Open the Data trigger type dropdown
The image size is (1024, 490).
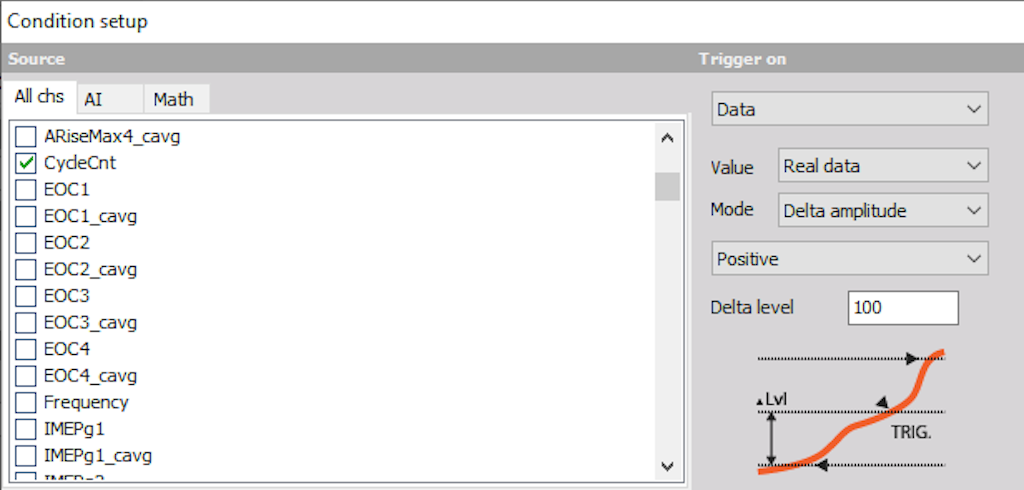[x=850, y=109]
